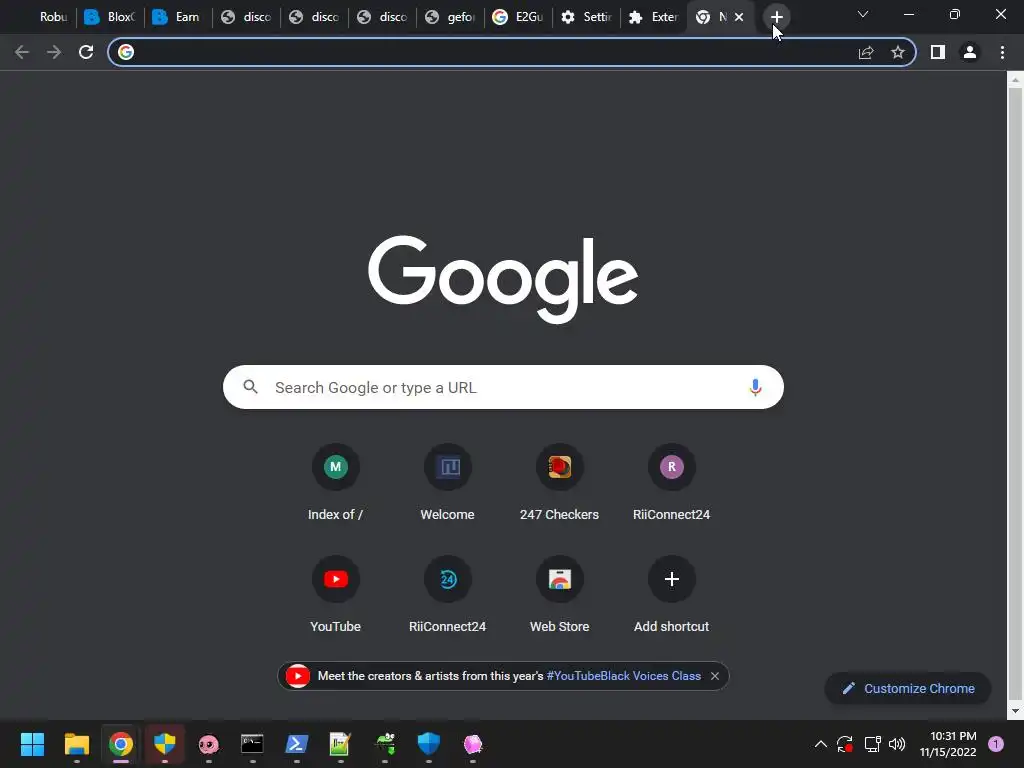
Task: Click the back navigation arrow
Action: click(22, 52)
